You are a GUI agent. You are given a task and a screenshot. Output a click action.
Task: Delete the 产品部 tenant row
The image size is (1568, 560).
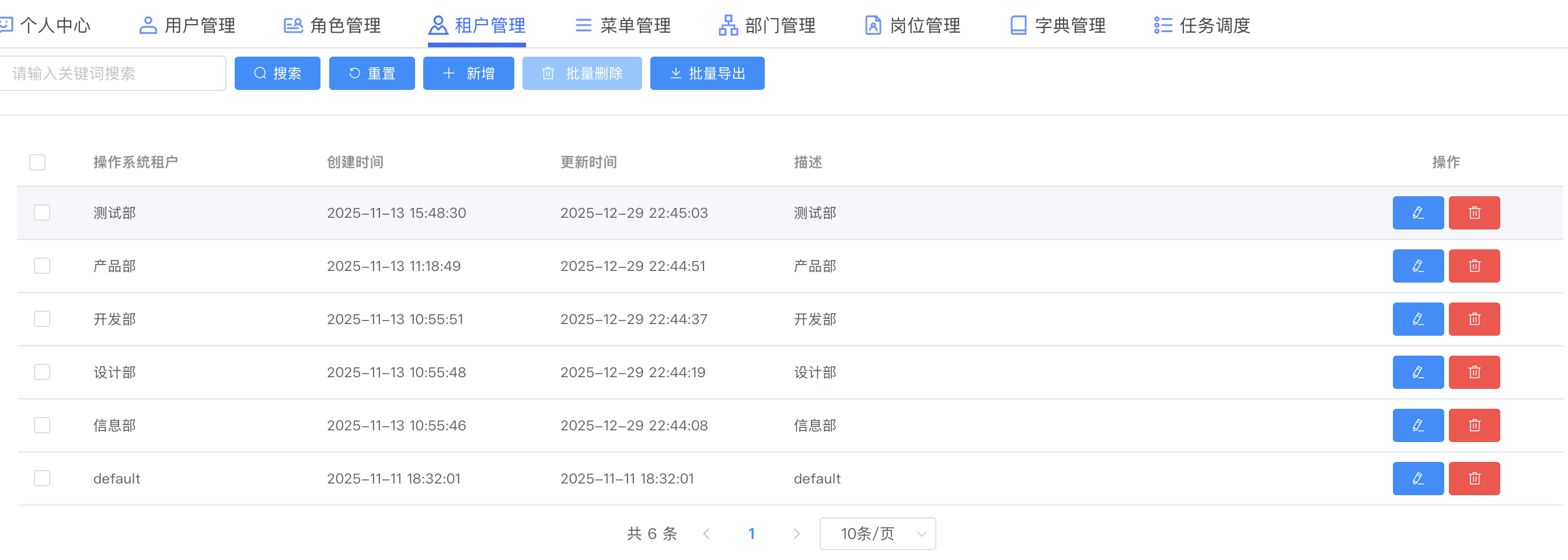tap(1473, 266)
